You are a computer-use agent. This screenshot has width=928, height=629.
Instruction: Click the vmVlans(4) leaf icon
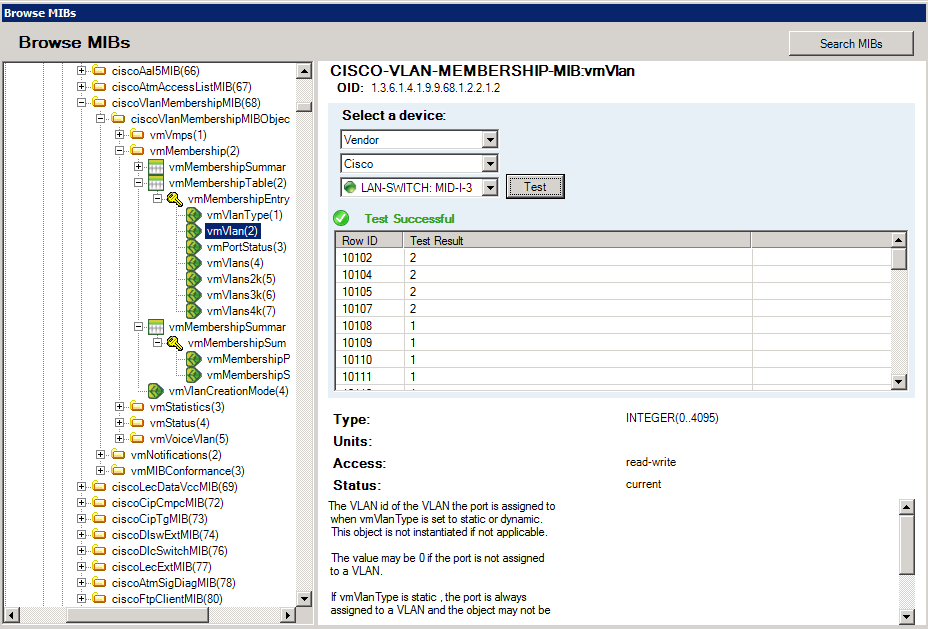coord(194,263)
